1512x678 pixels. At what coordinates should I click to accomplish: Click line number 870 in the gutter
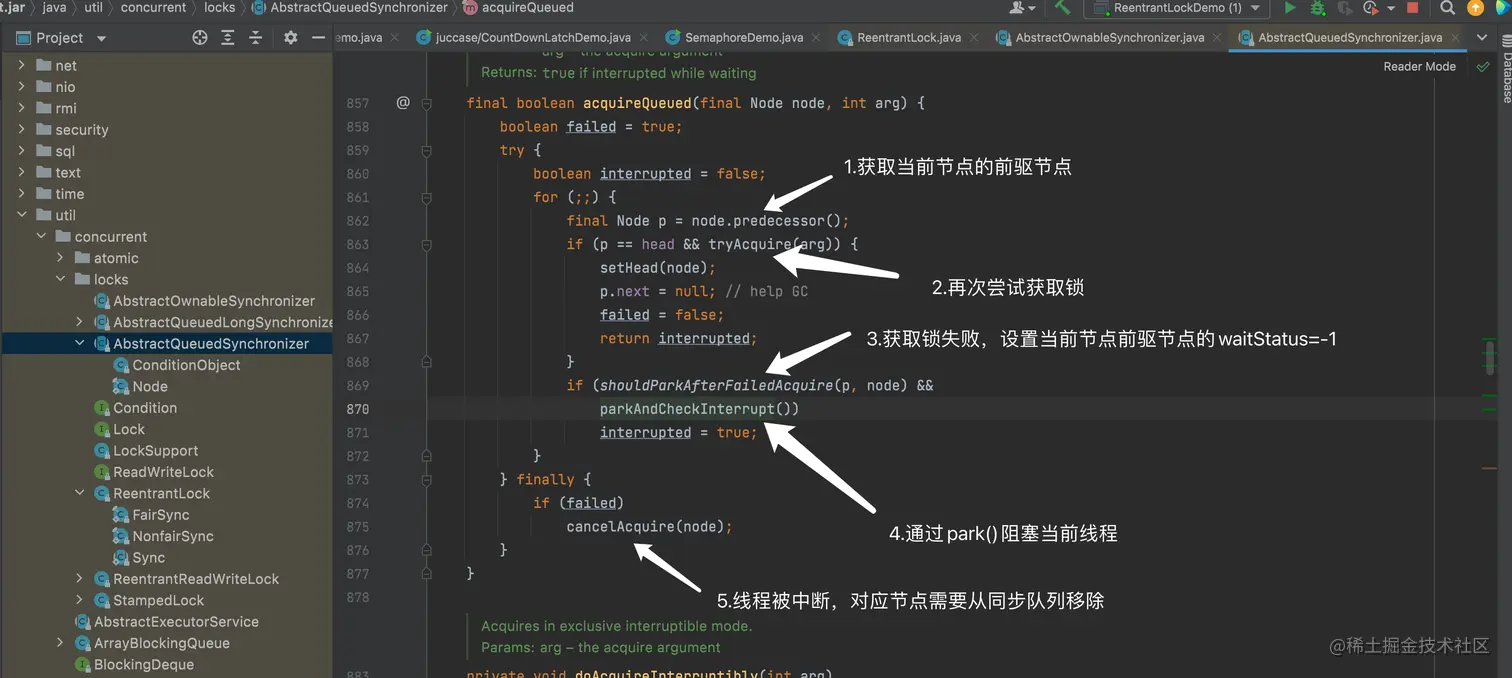(358, 409)
